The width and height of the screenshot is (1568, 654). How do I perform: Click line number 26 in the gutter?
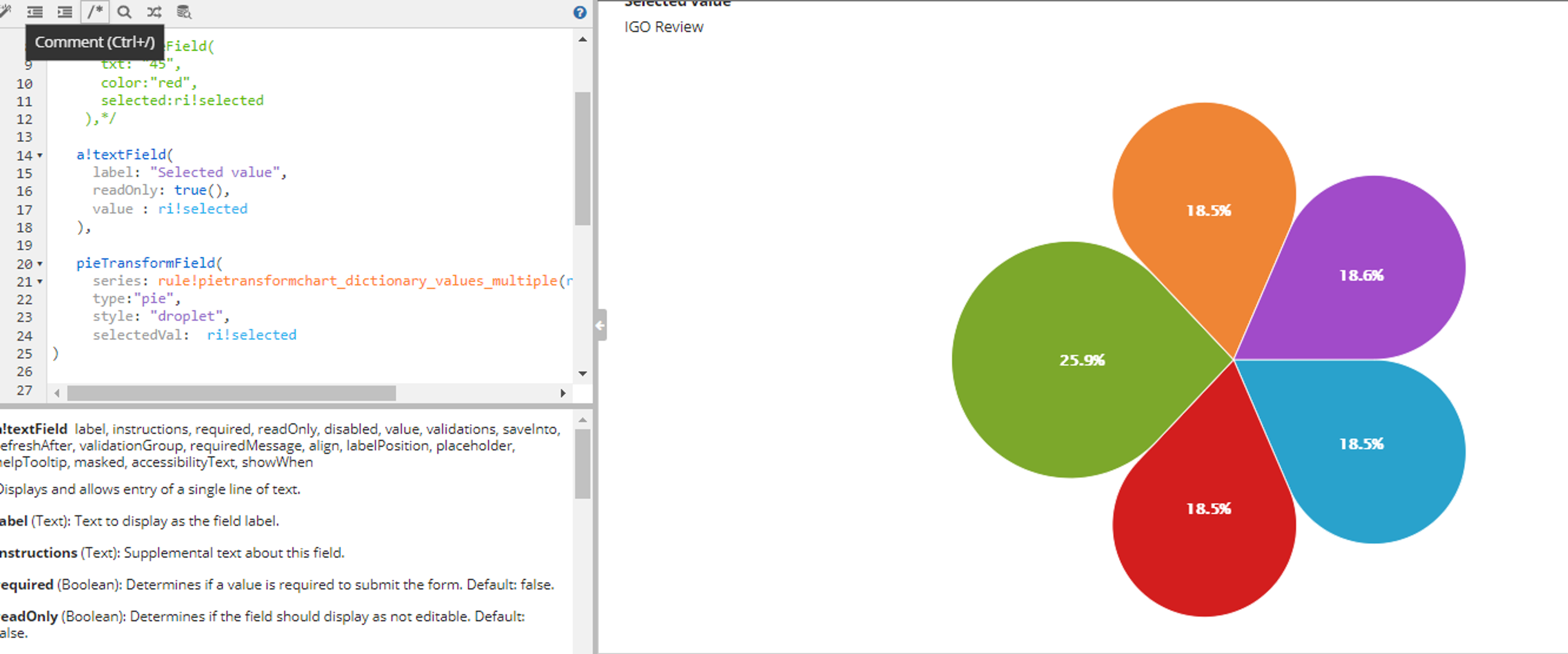24,371
